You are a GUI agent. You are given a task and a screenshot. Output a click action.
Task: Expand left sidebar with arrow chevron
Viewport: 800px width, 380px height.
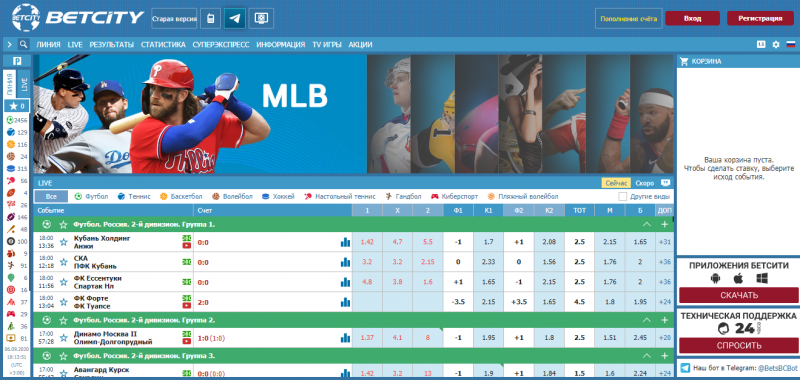[10, 44]
